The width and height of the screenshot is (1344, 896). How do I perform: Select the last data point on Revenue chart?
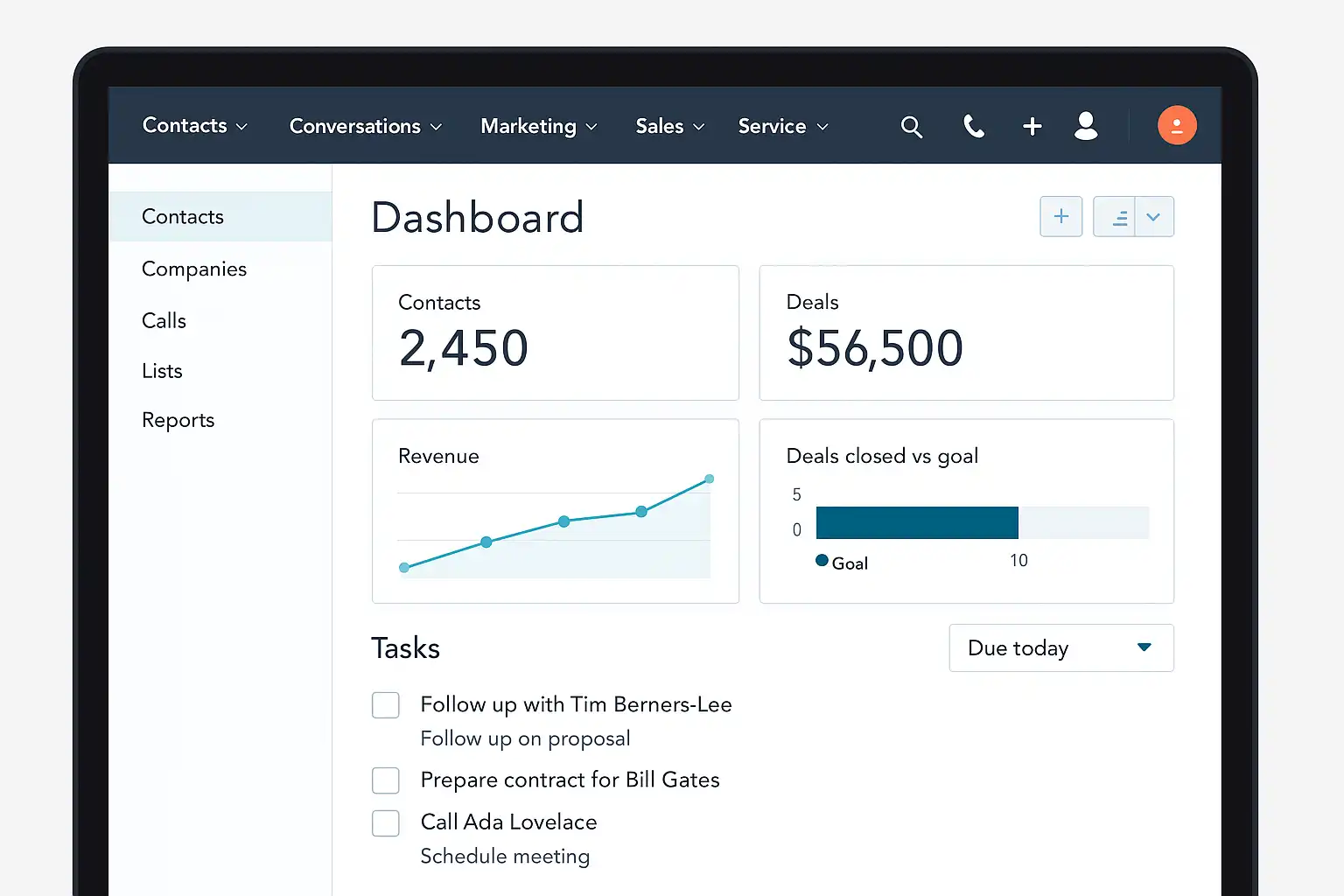pos(709,479)
